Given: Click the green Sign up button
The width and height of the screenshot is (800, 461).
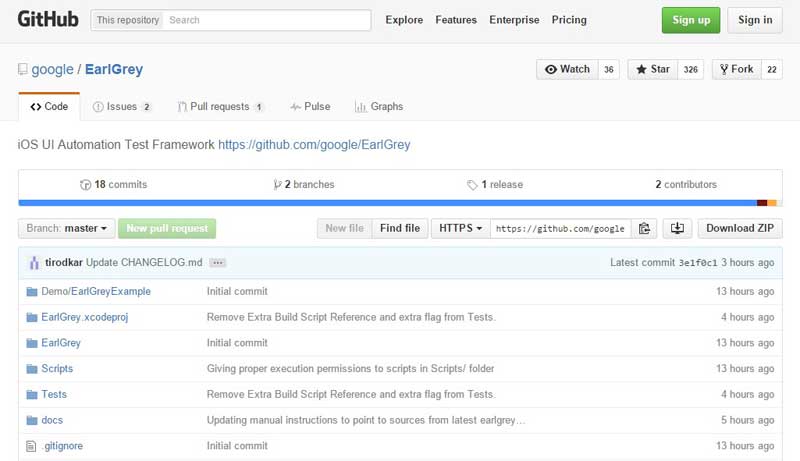Looking at the screenshot, I should tap(691, 20).
